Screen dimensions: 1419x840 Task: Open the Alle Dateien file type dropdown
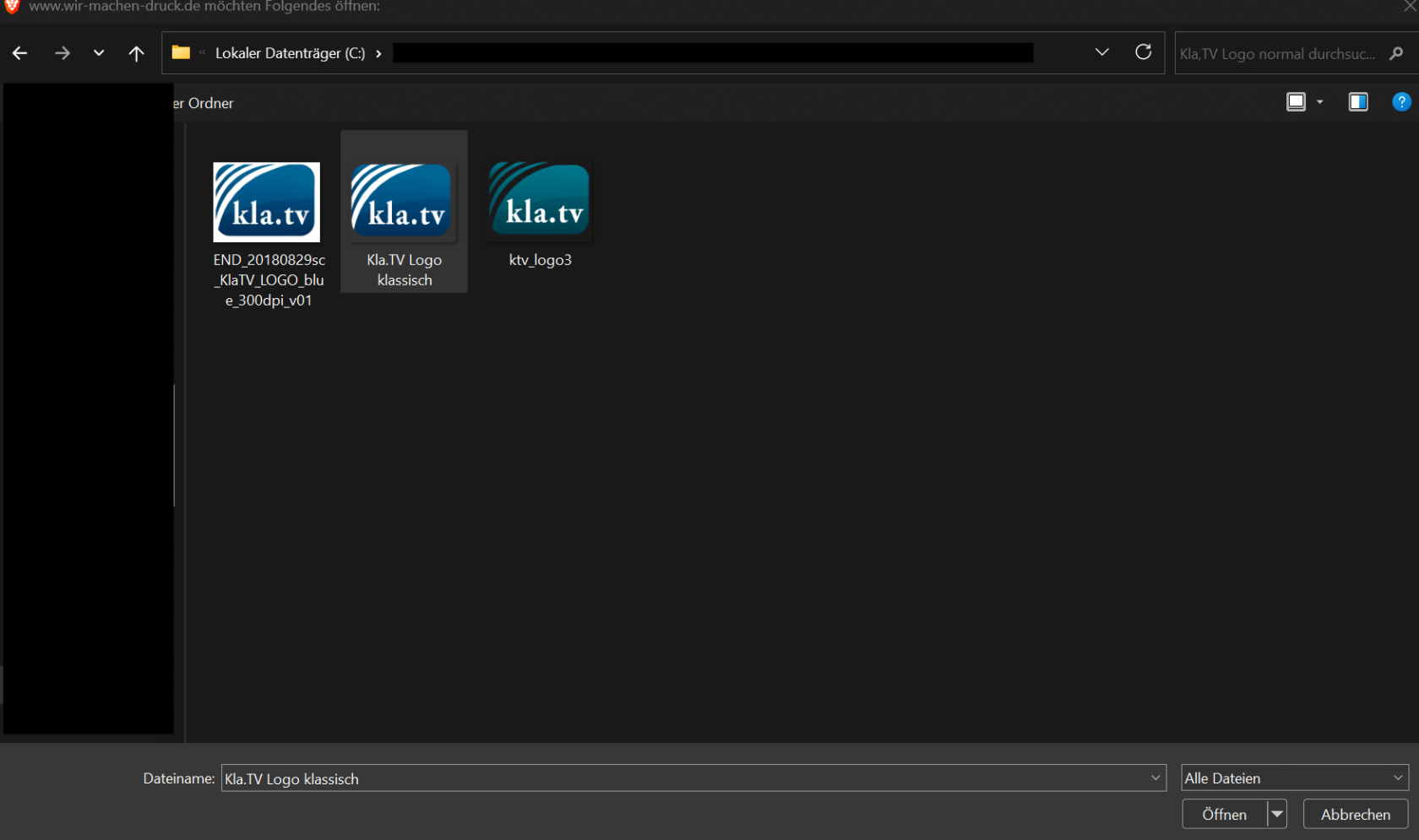pos(1295,778)
